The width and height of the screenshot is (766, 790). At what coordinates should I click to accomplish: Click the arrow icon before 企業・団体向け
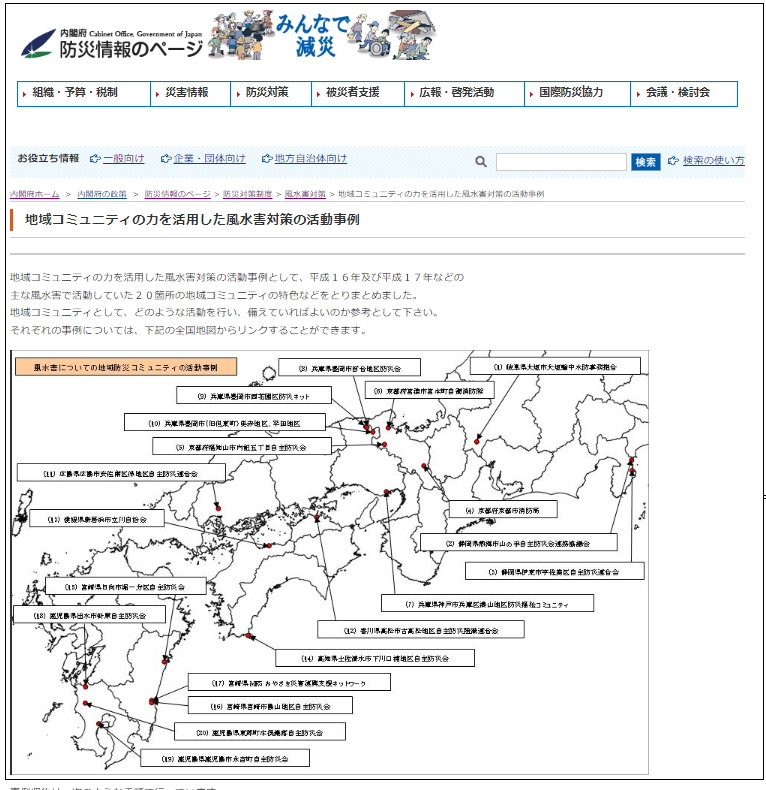pos(166,159)
